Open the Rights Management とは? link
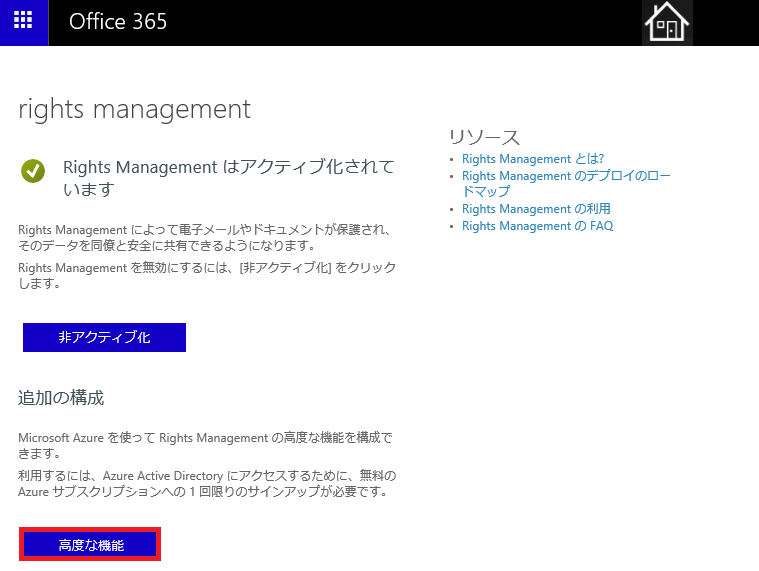Viewport: 759px width, 571px height. (x=533, y=159)
